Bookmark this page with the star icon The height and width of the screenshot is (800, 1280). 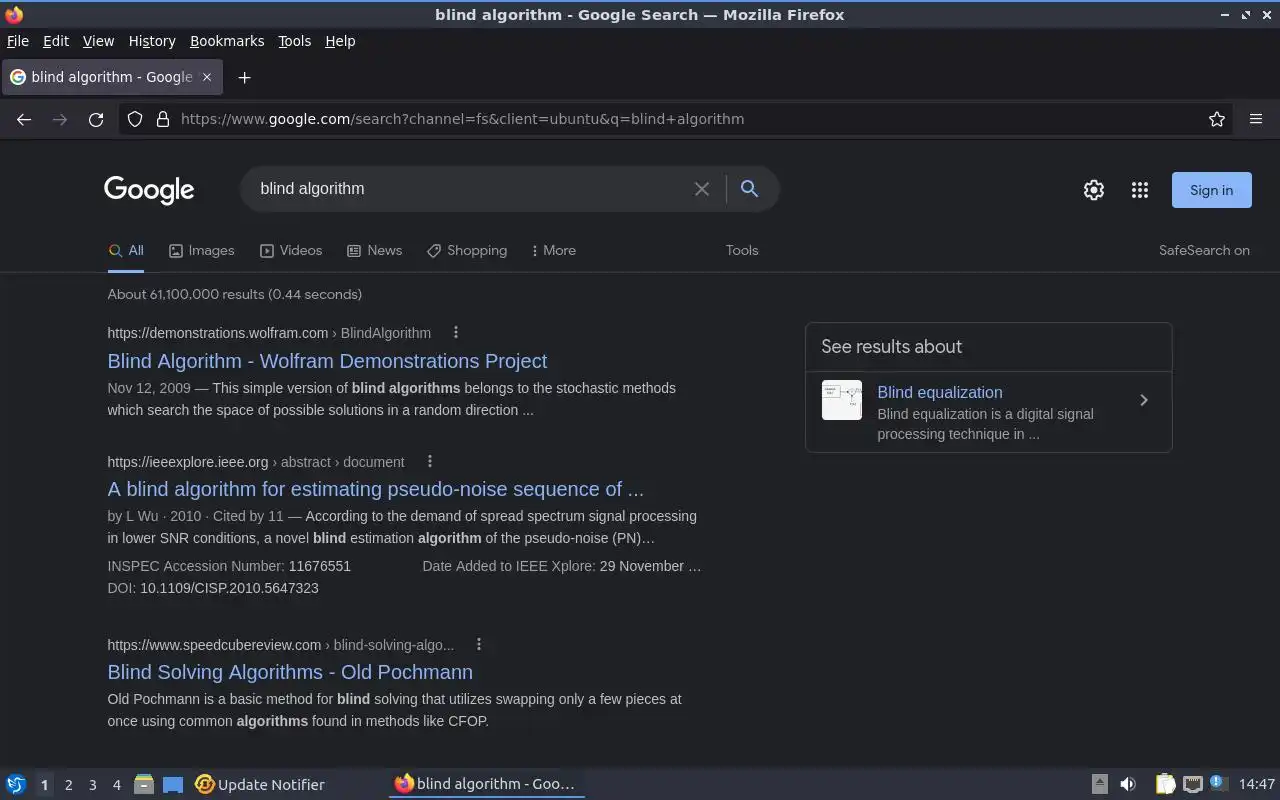pos(1217,119)
